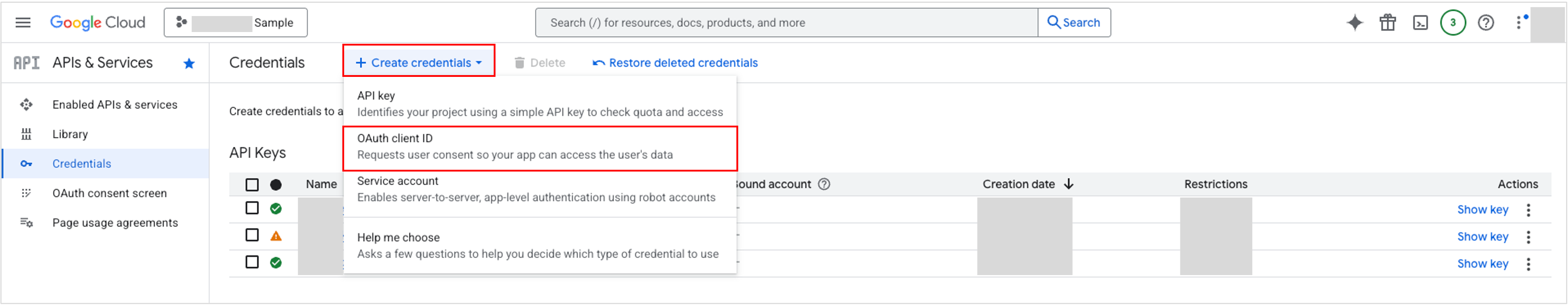The height and width of the screenshot is (305, 1568).
Task: Click Show key in the third row
Action: pyautogui.click(x=1482, y=263)
